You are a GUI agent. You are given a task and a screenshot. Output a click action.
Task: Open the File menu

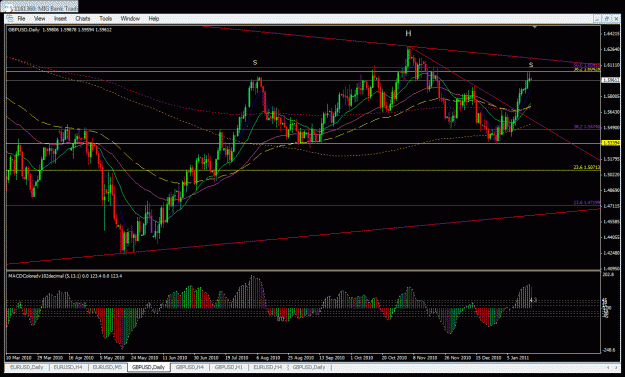(21, 18)
